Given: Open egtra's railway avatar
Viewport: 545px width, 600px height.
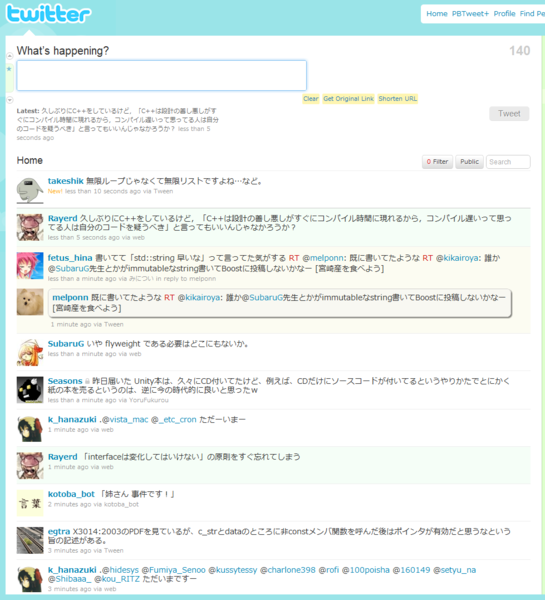Looking at the screenshot, I should 30,540.
